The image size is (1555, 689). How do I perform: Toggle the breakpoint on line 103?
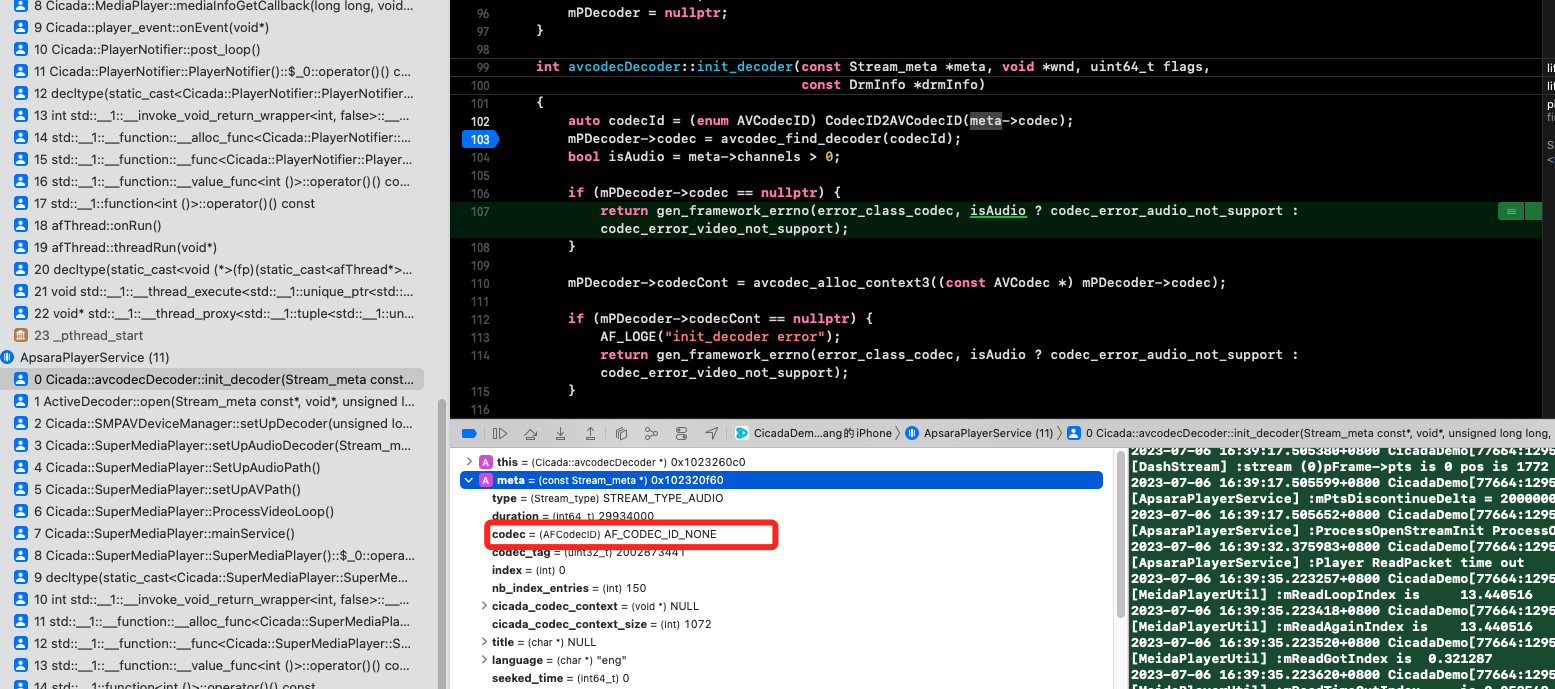point(479,139)
